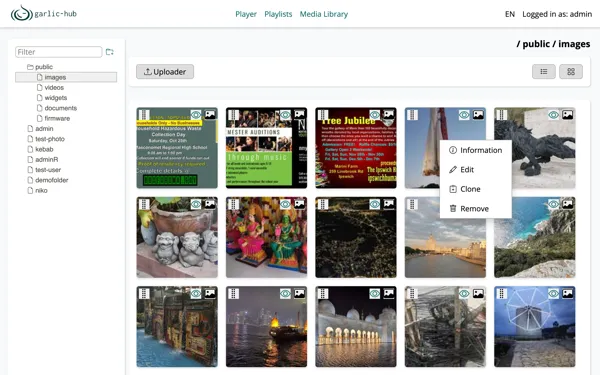Select the widgets subfolder
This screenshot has width=600, height=375.
(x=52, y=98)
